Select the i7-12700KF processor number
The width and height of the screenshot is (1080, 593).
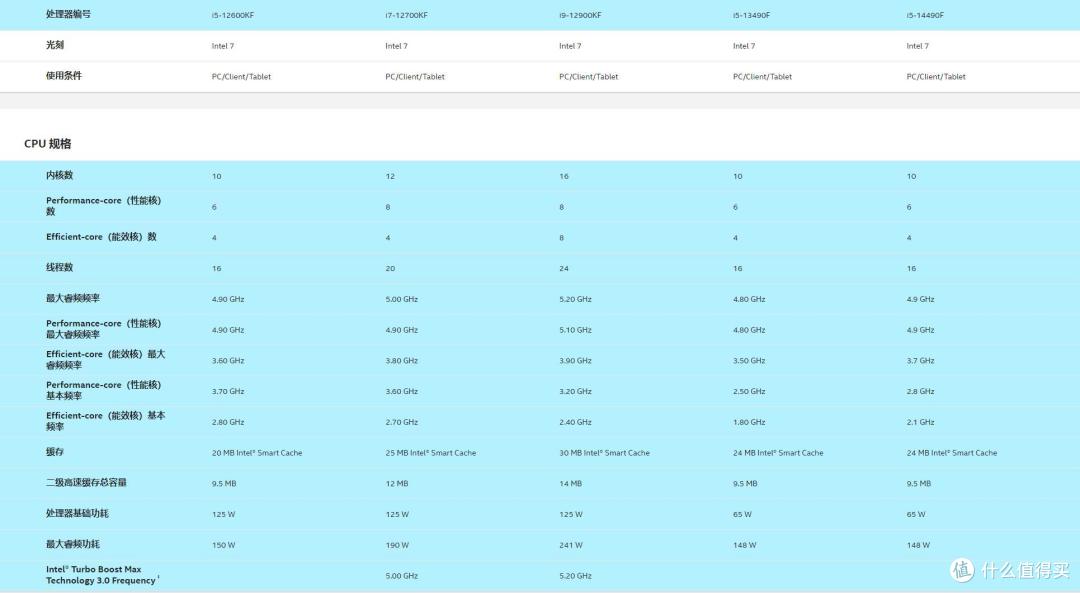pyautogui.click(x=406, y=15)
